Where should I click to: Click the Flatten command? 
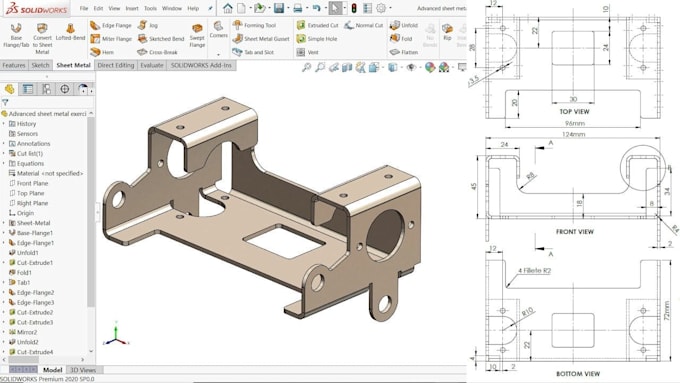click(x=404, y=52)
